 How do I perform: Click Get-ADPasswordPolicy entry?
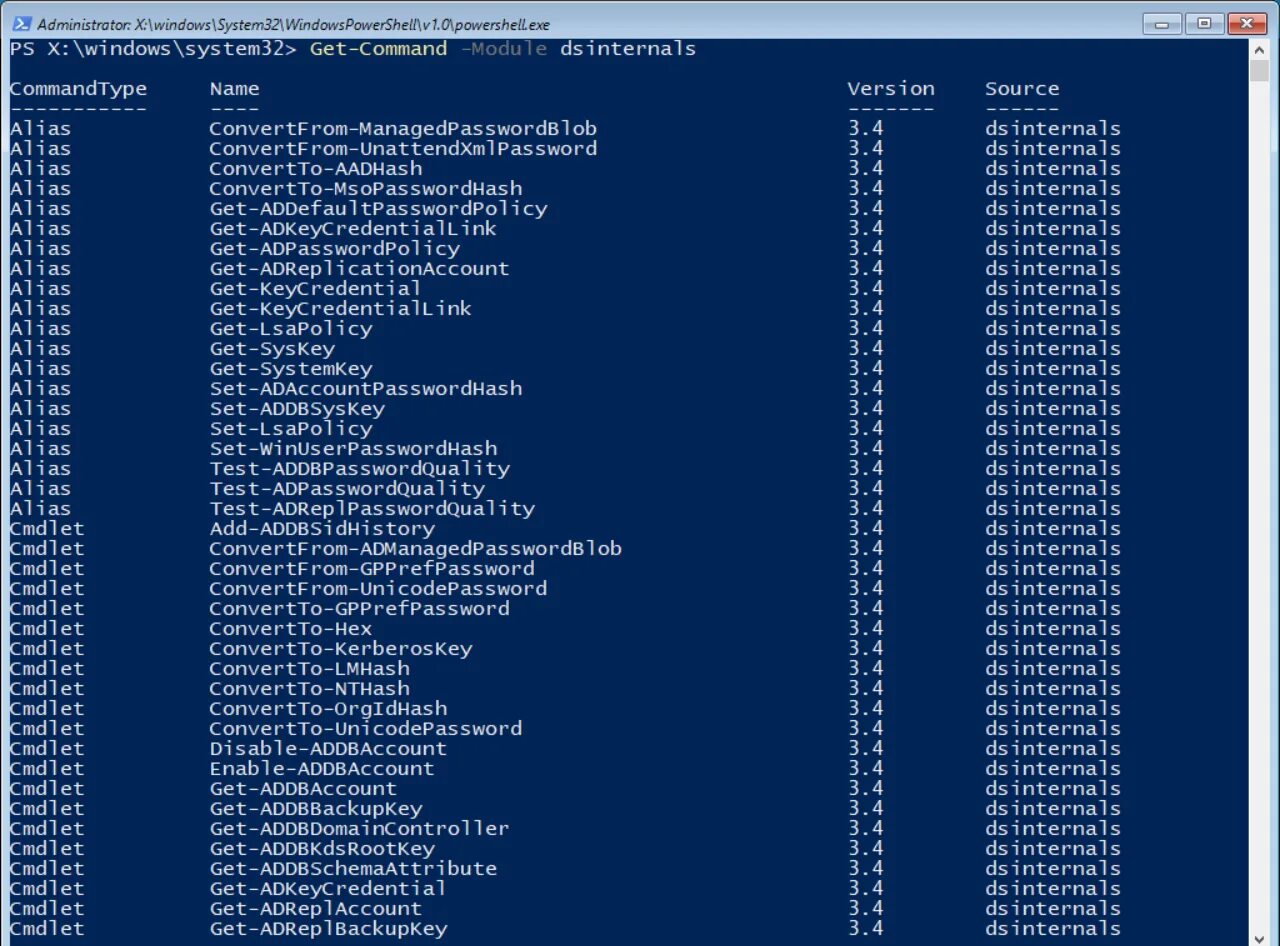pyautogui.click(x=335, y=249)
